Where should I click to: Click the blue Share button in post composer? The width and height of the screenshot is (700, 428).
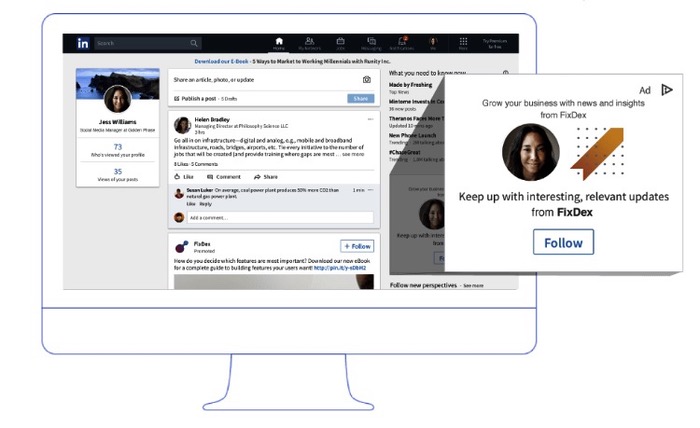[x=361, y=99]
